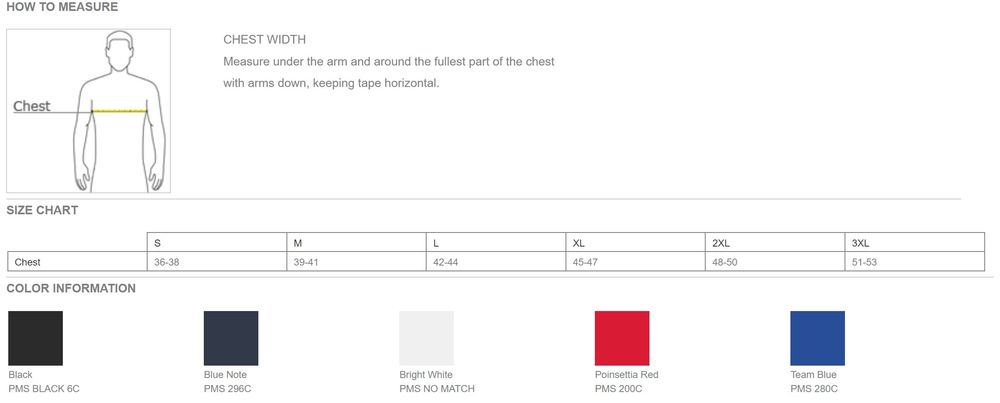Pick the Poinsettia Red color swatch
The width and height of the screenshot is (1000, 403).
[x=622, y=338]
